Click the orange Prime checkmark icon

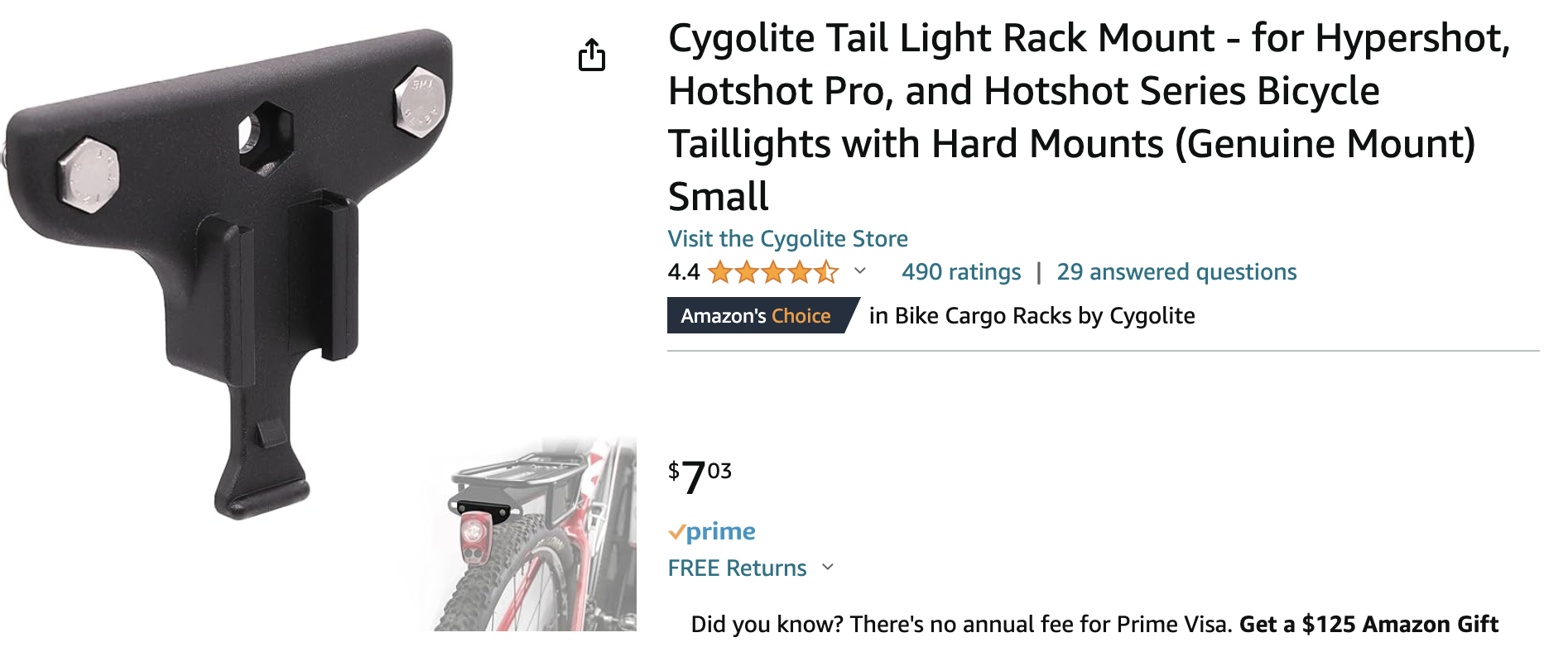pos(676,532)
